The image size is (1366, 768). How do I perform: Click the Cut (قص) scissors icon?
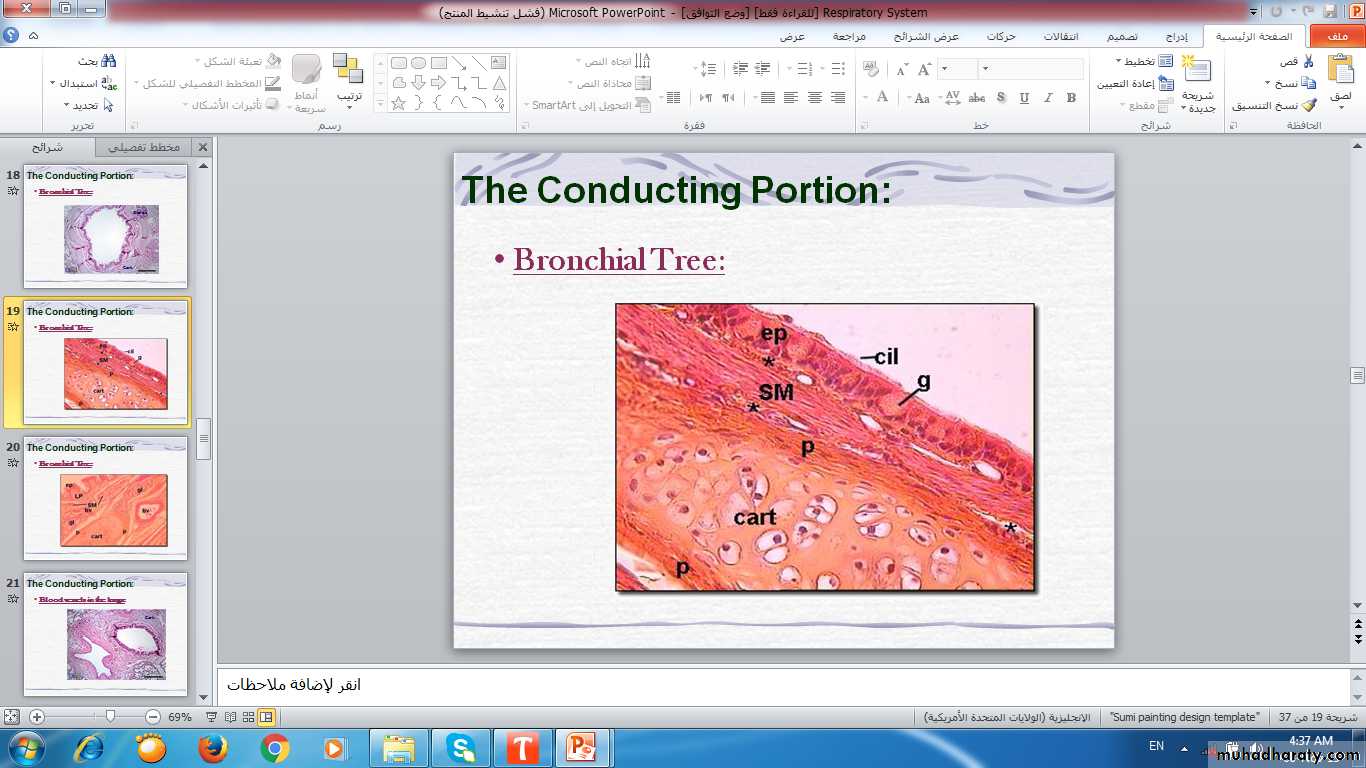pos(1308,62)
